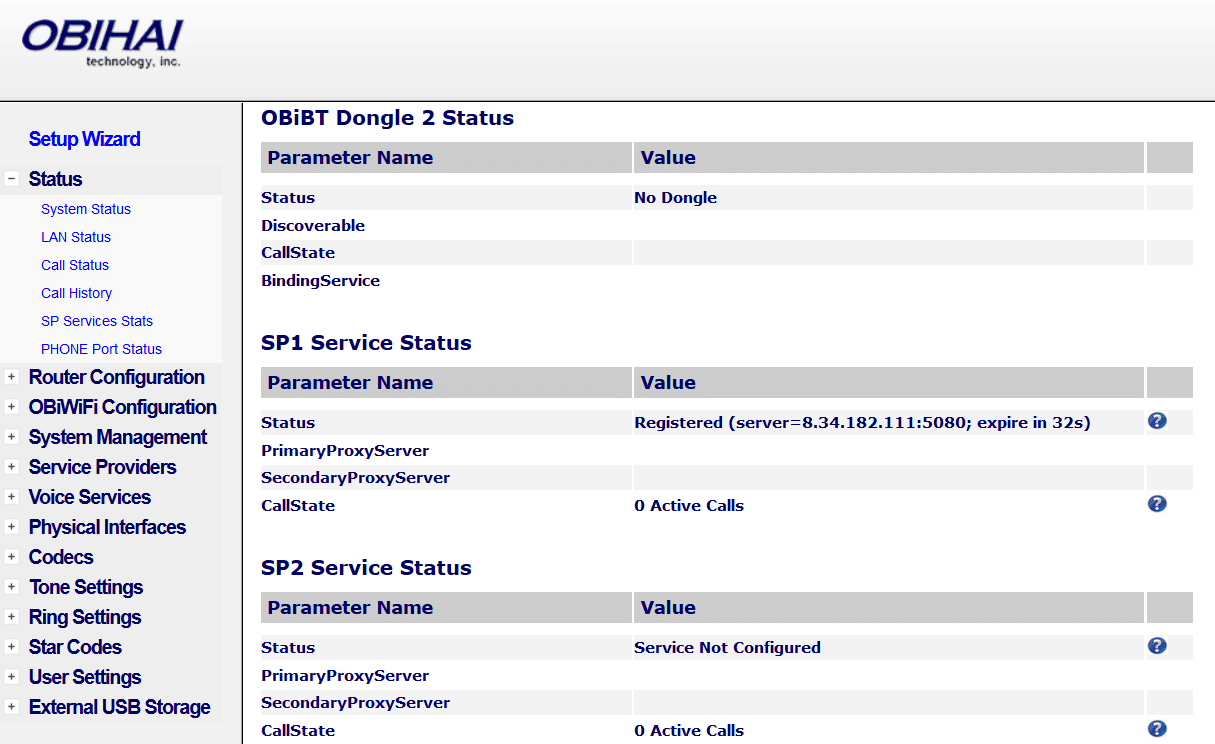
Task: Click 'SP1 Service Status' heading
Action: point(366,343)
